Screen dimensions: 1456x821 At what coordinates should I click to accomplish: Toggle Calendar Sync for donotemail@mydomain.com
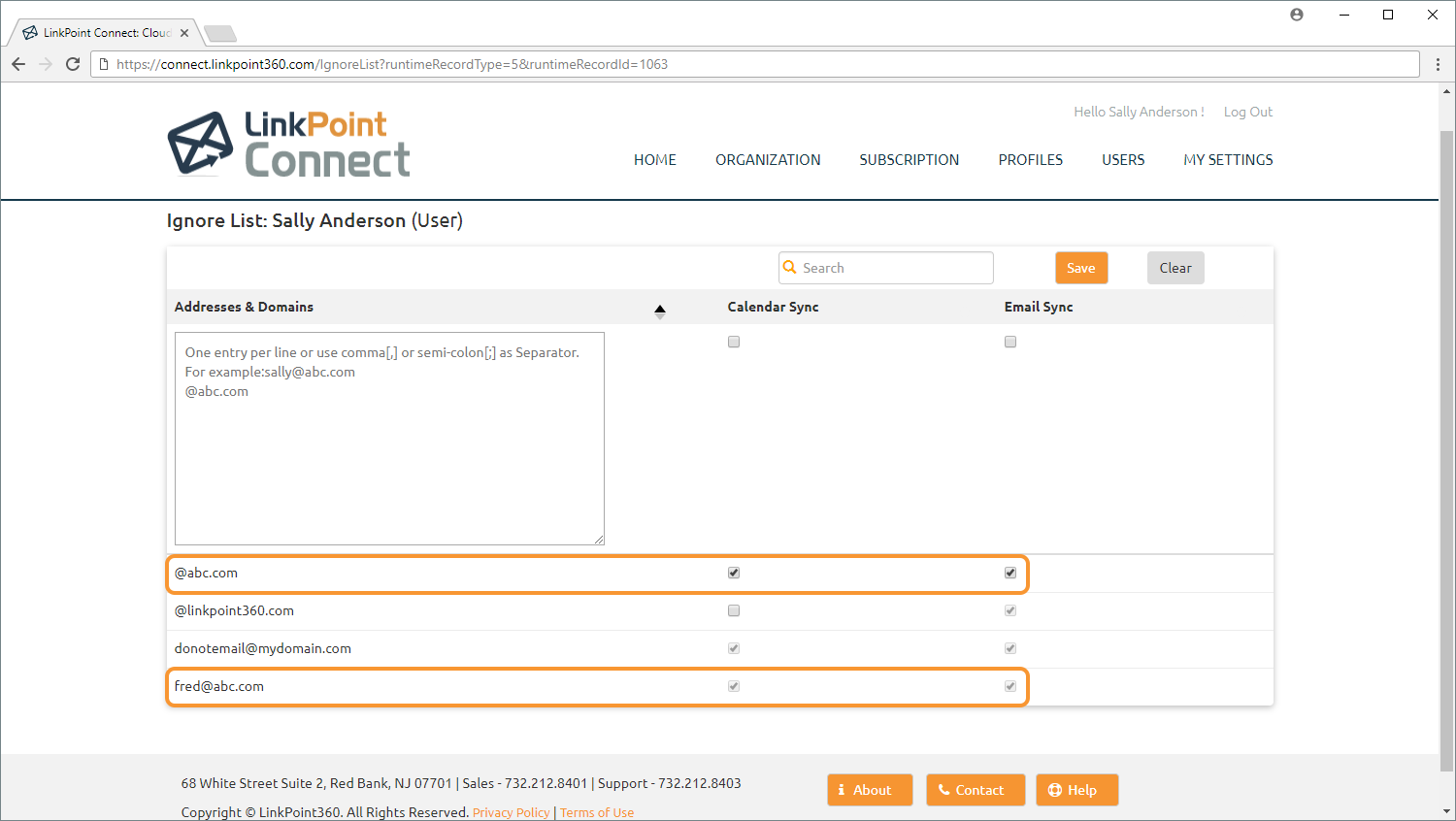[734, 648]
